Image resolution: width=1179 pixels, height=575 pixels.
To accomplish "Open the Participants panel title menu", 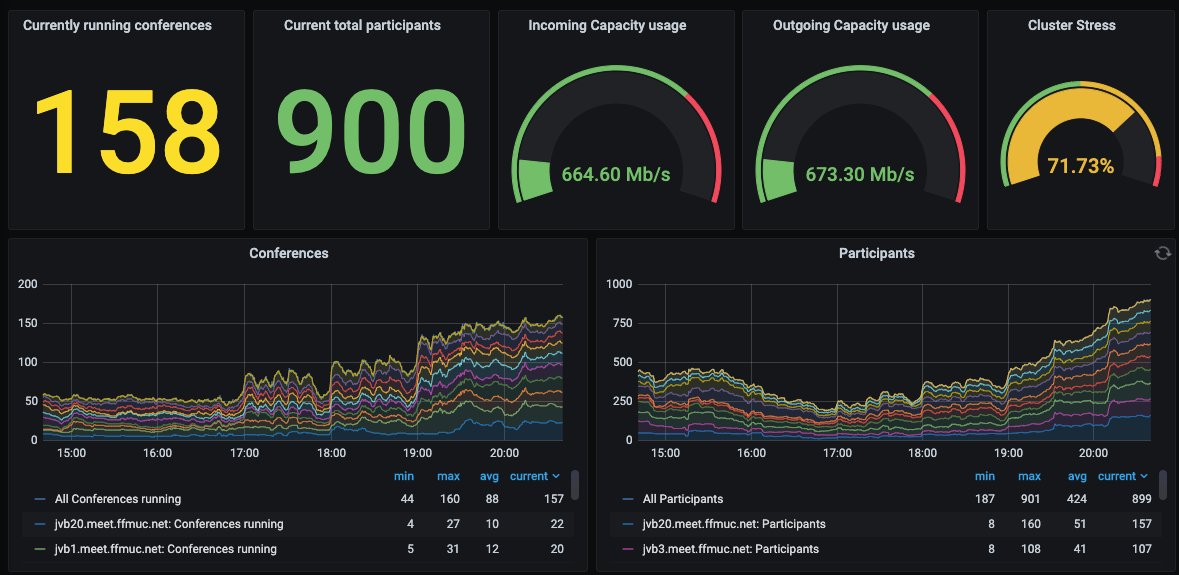I will [x=877, y=253].
